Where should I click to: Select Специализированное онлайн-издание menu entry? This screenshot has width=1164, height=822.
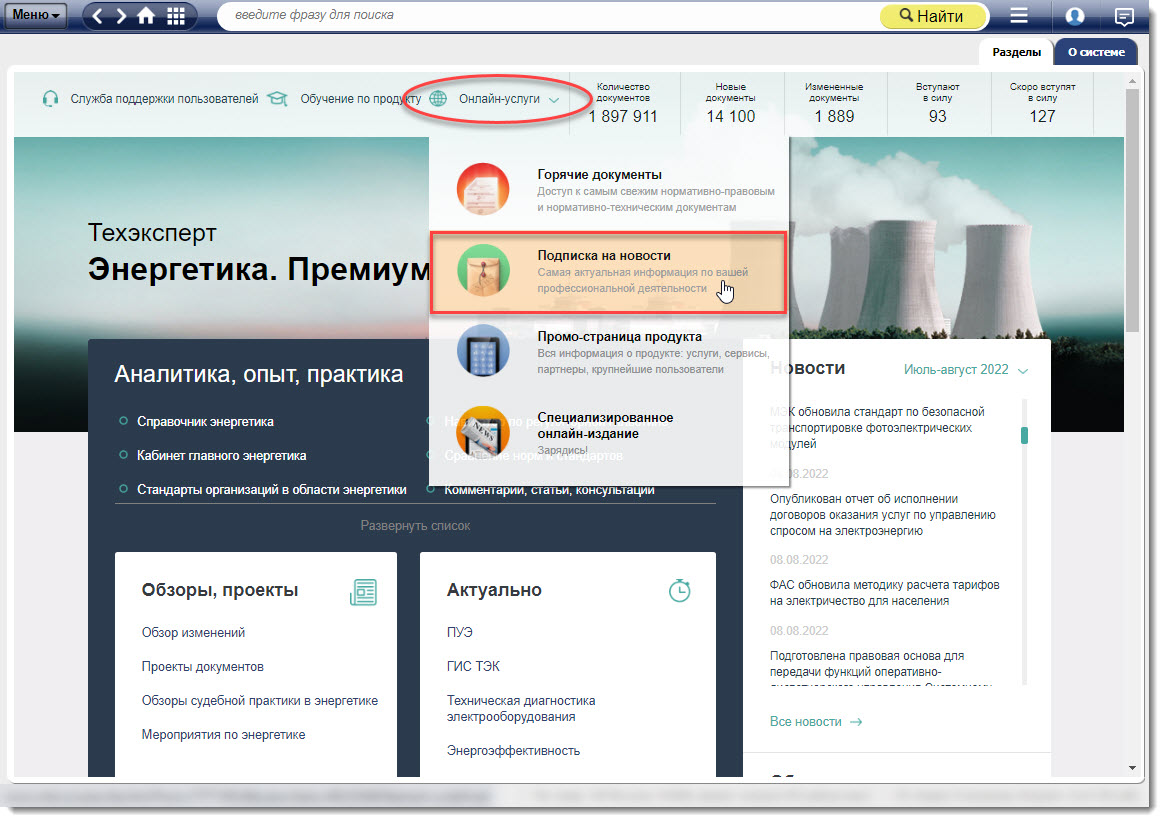click(x=609, y=433)
